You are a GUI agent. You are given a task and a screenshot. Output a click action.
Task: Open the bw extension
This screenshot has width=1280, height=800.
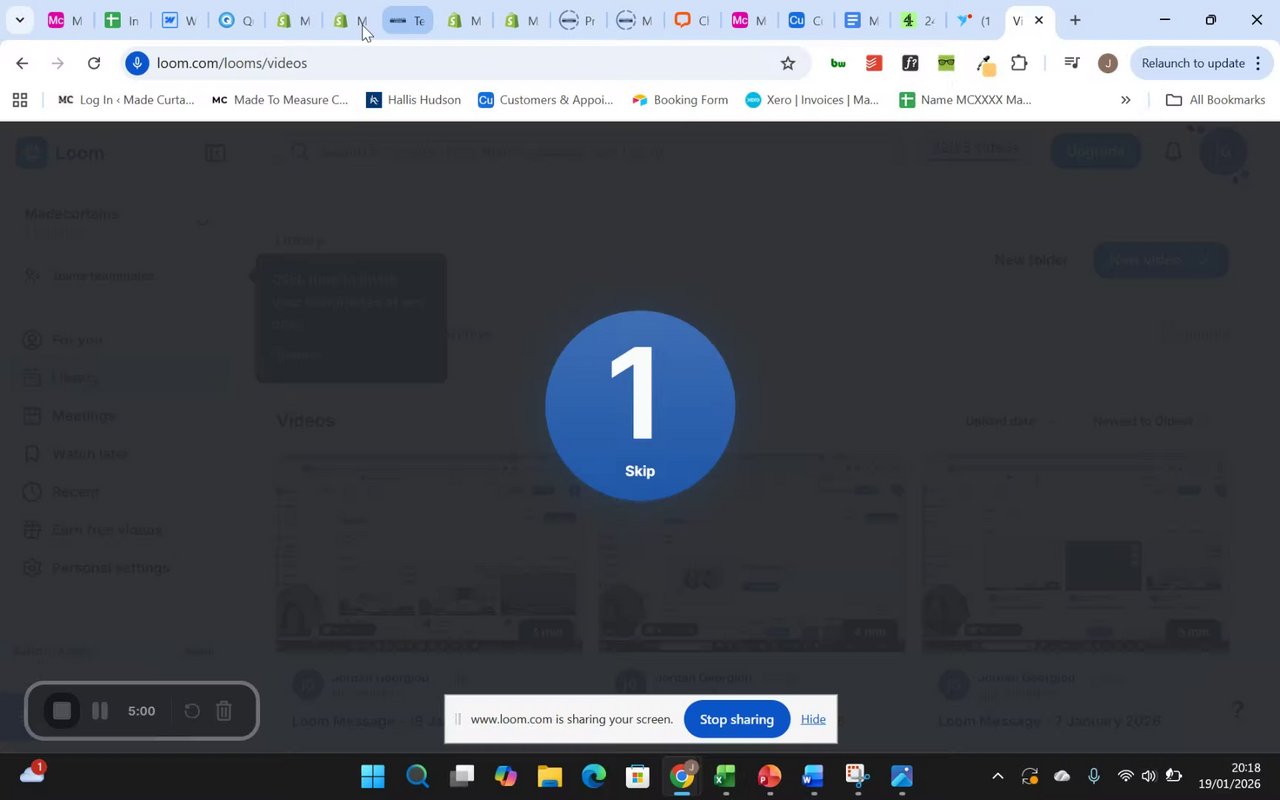(838, 63)
